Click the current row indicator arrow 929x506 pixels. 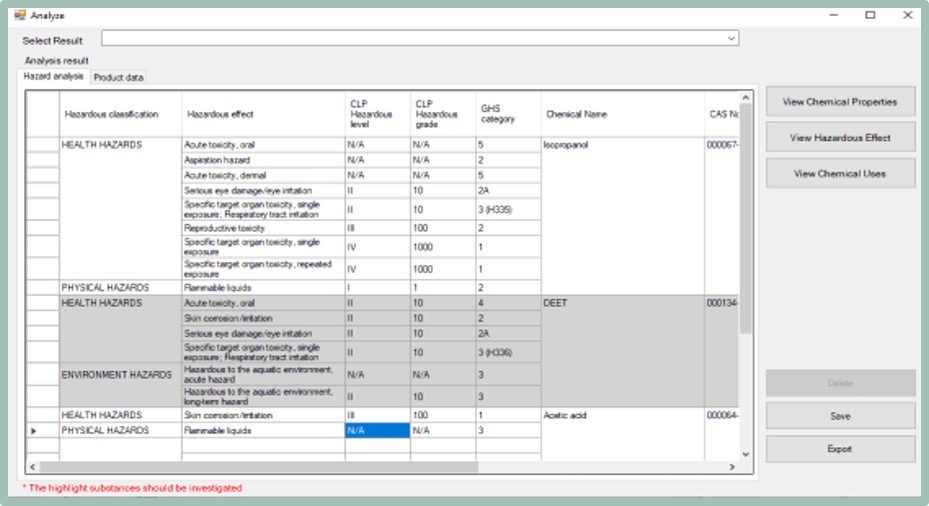(x=34, y=431)
